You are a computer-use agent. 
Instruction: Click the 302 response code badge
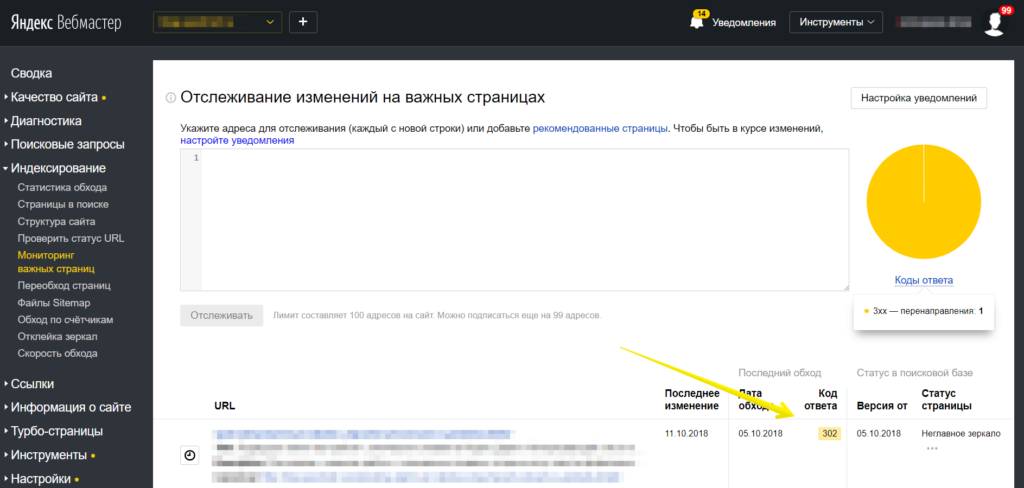click(830, 434)
